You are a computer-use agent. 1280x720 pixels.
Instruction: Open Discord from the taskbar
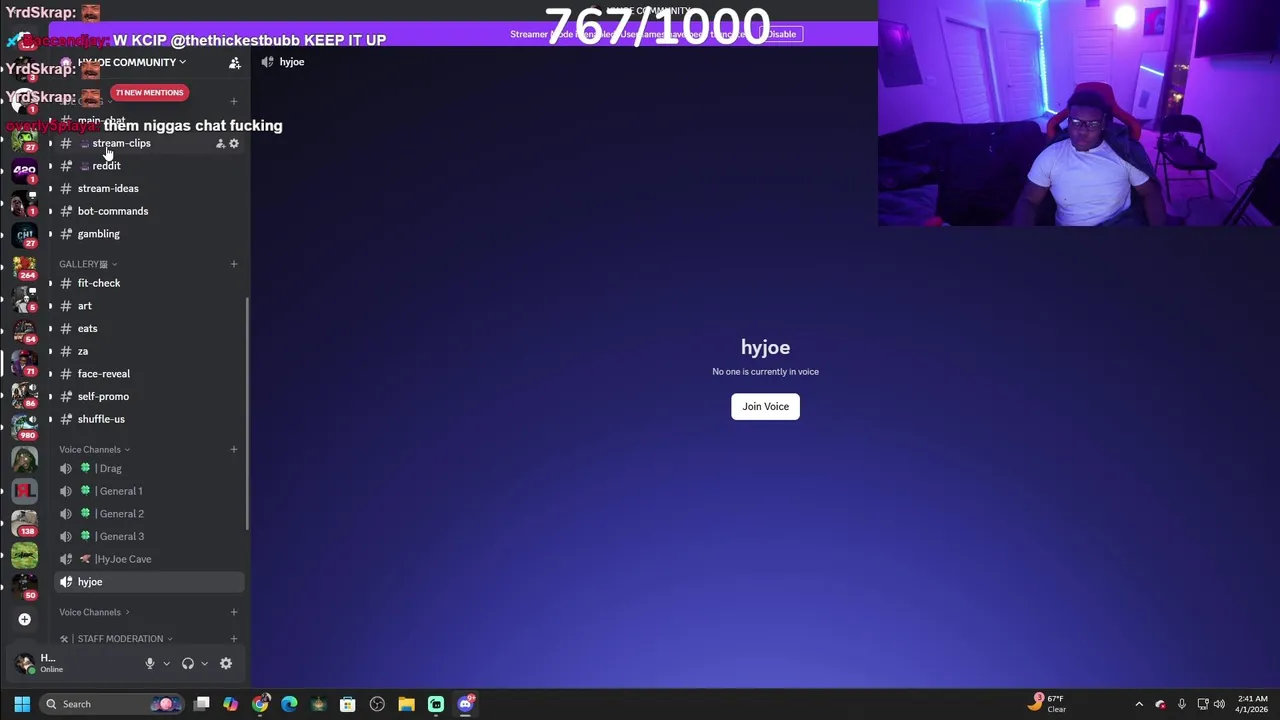465,704
